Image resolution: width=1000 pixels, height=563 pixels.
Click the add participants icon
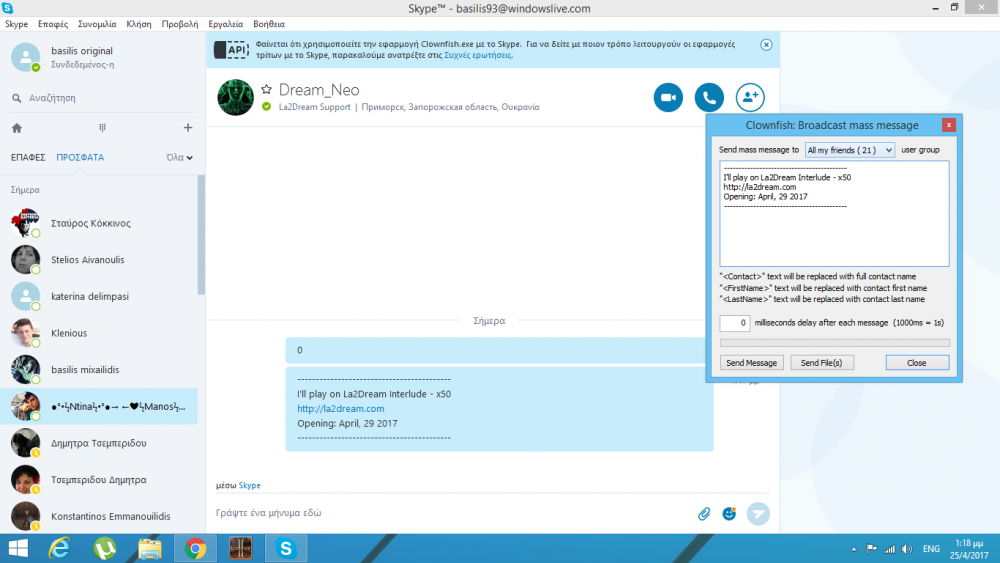point(750,97)
